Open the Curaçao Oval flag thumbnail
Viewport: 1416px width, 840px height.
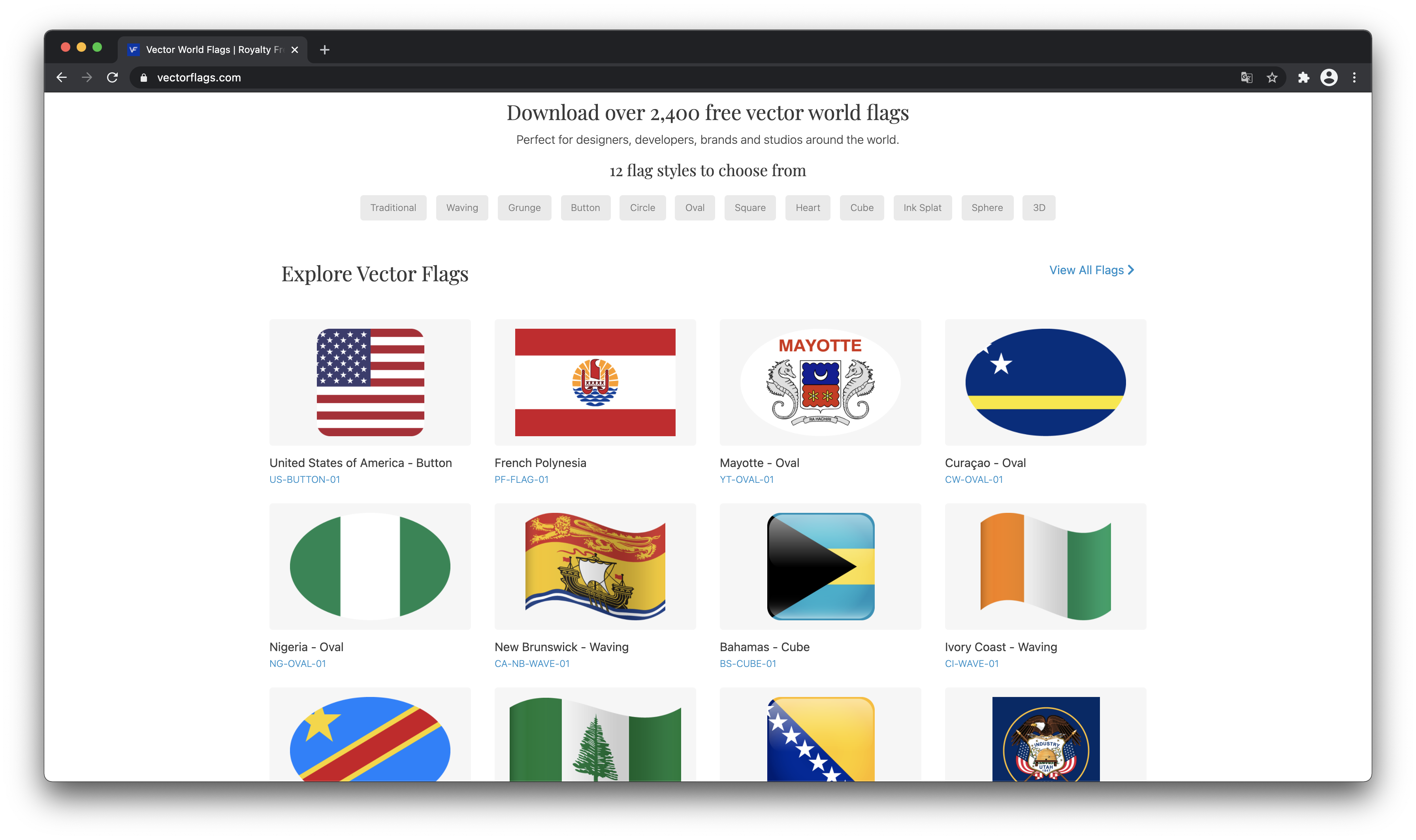click(x=1045, y=382)
